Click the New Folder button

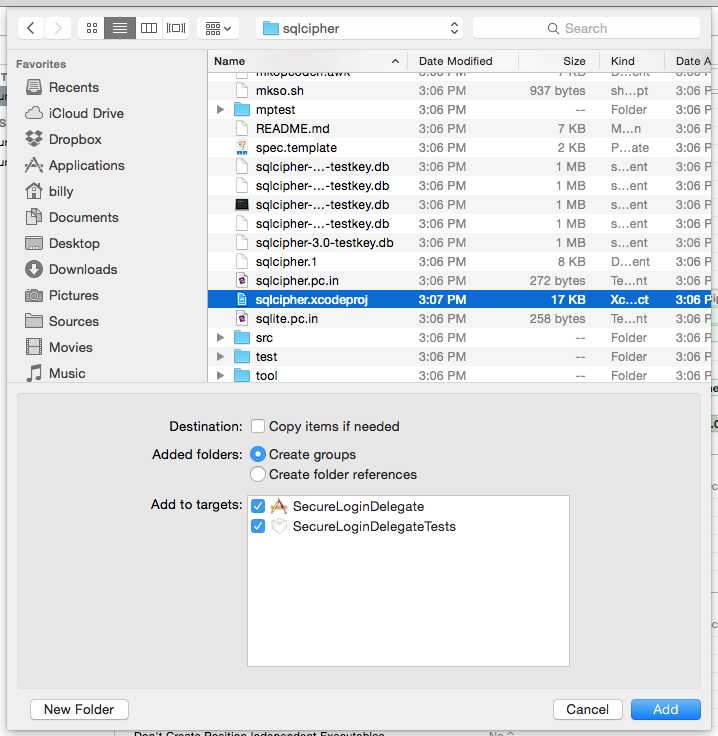79,709
